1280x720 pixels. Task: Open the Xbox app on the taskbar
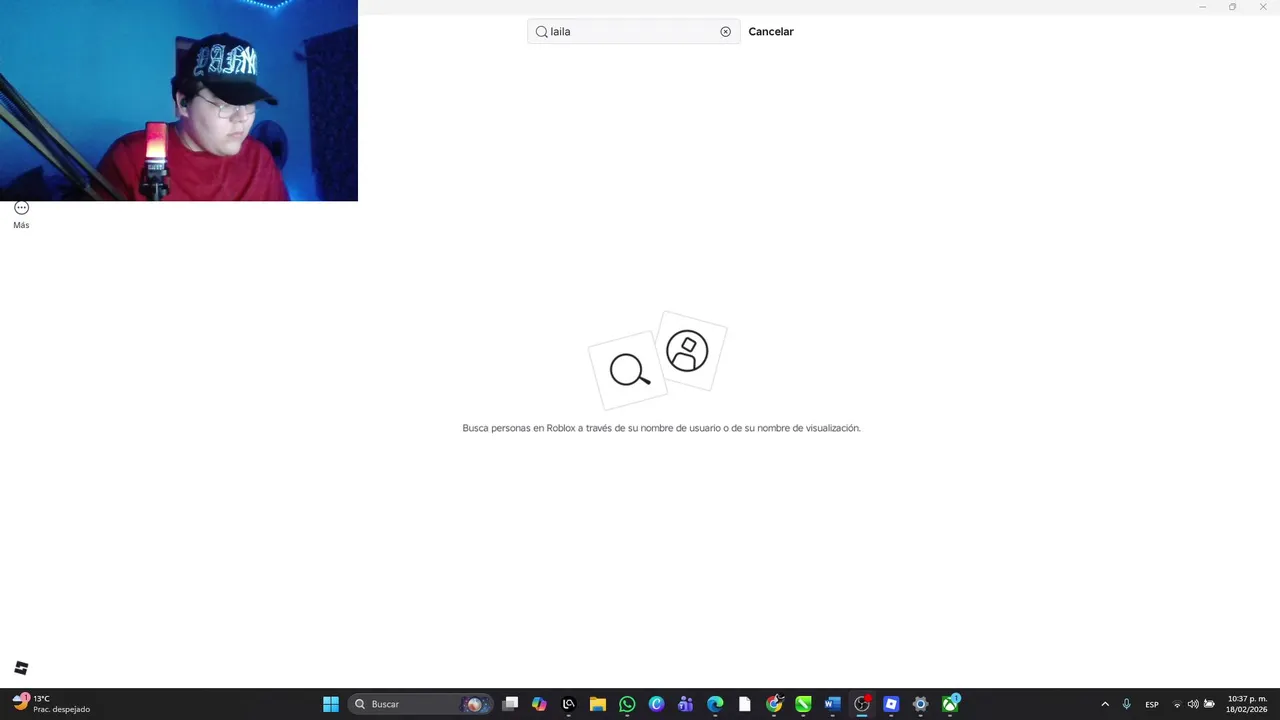point(950,704)
